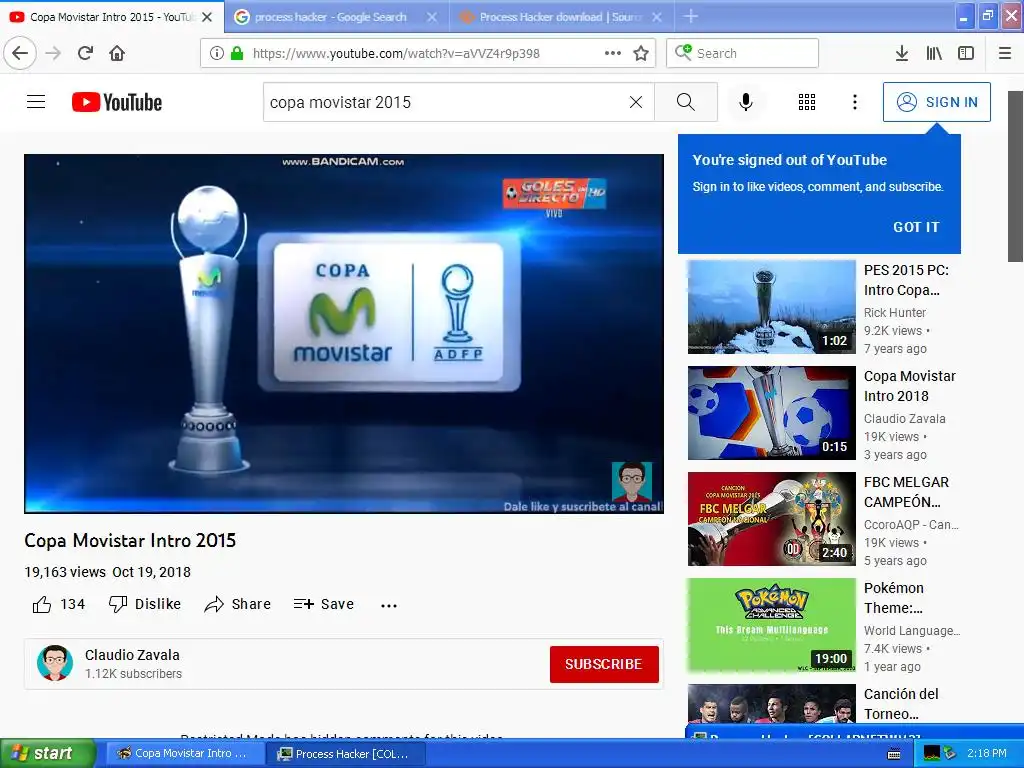This screenshot has width=1024, height=768.
Task: Click the page vertical scrollbar thumb
Action: [x=1016, y=176]
